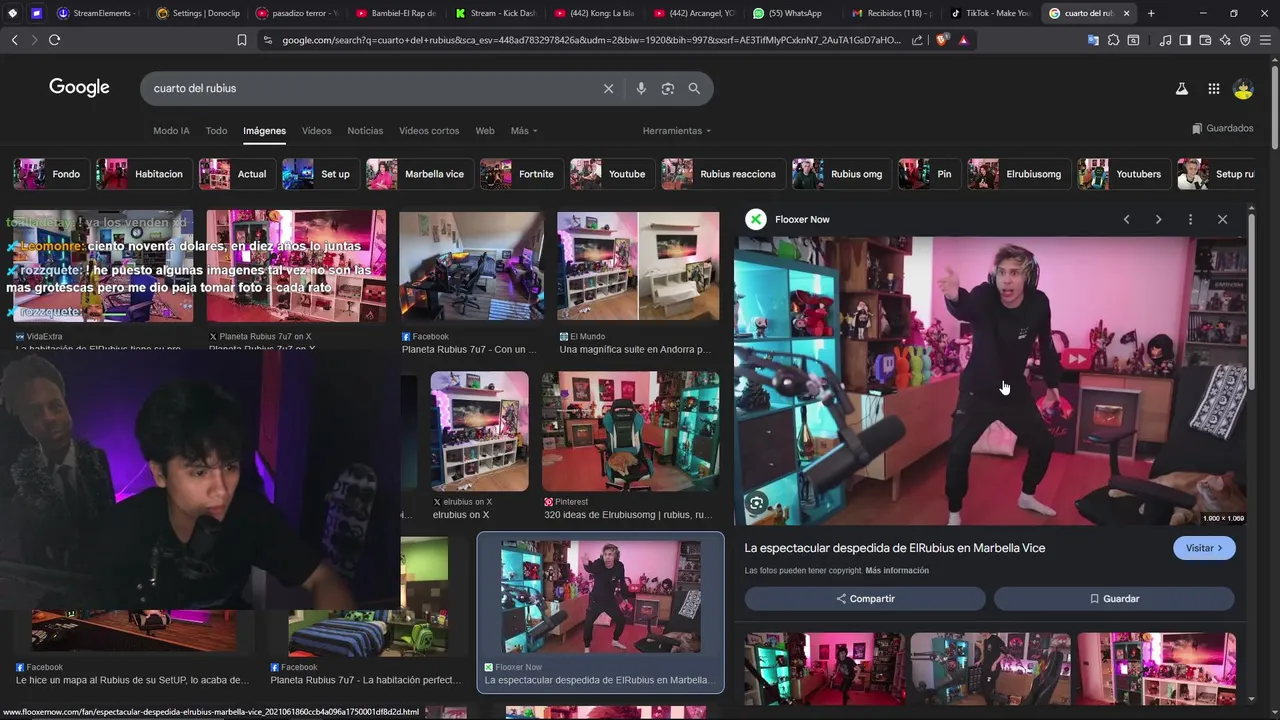1280x720 pixels.
Task: Go to Google home via logo
Action: 79,87
